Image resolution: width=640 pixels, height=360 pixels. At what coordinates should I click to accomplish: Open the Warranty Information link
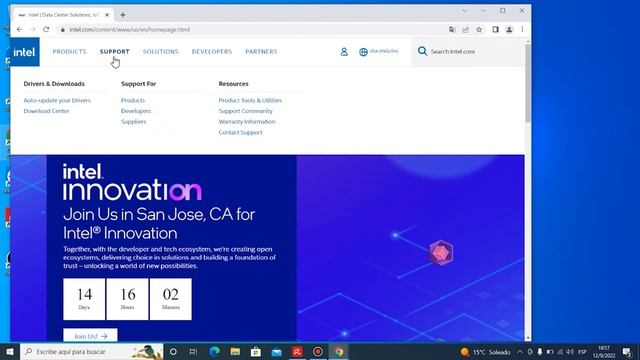(x=247, y=122)
